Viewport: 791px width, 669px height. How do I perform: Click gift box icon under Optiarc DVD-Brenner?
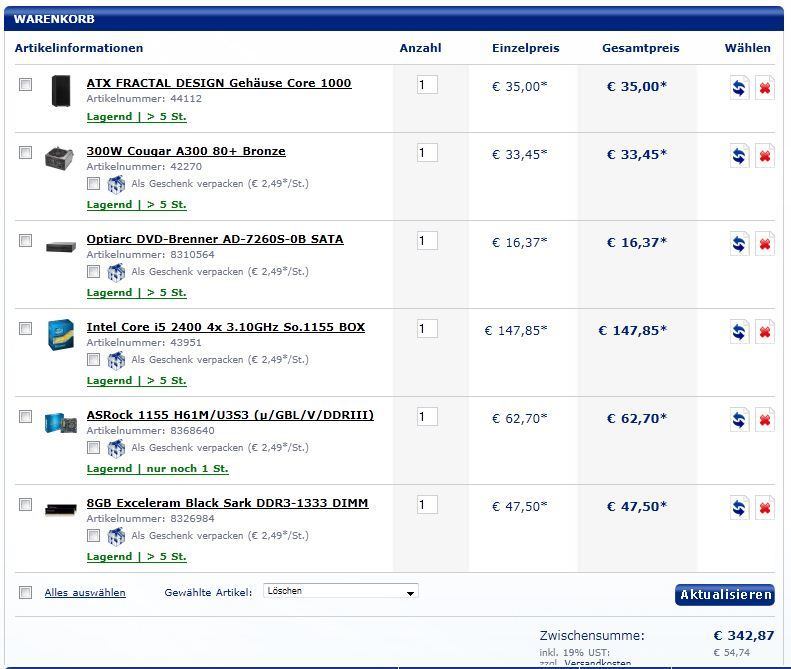116,272
